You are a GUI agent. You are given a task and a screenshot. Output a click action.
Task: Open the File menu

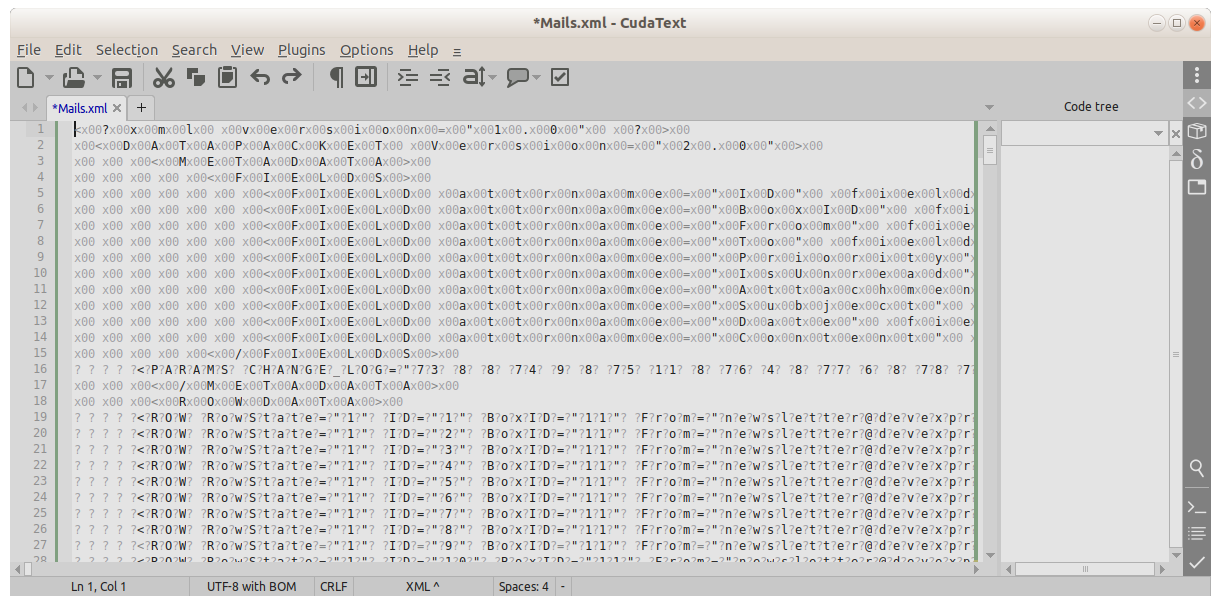click(x=29, y=50)
